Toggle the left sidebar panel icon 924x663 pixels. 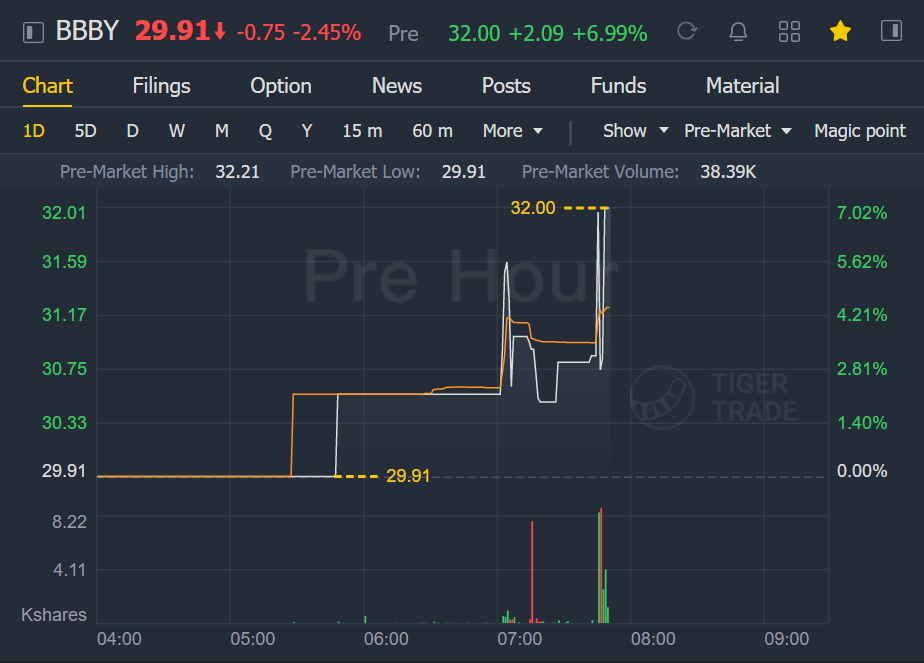point(33,32)
